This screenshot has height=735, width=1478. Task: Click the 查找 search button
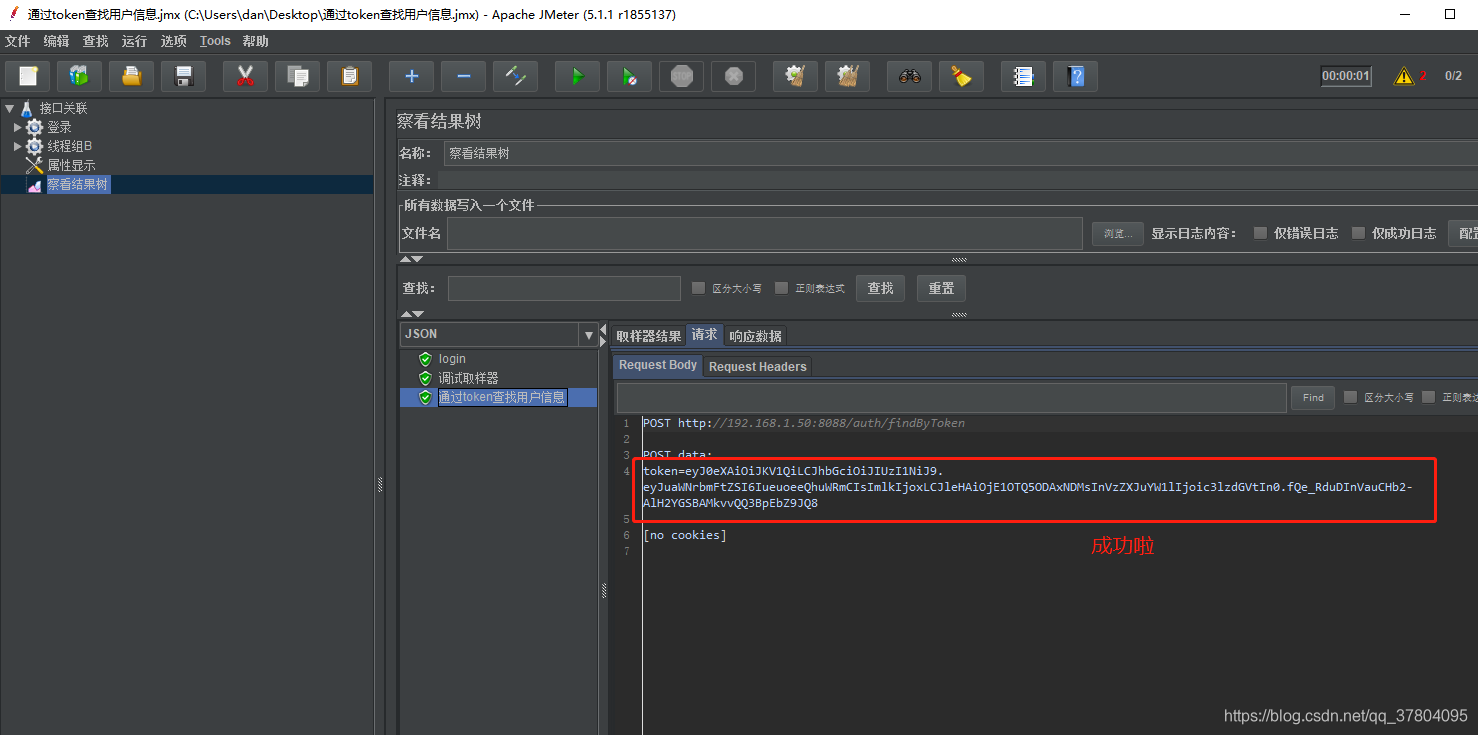[880, 288]
